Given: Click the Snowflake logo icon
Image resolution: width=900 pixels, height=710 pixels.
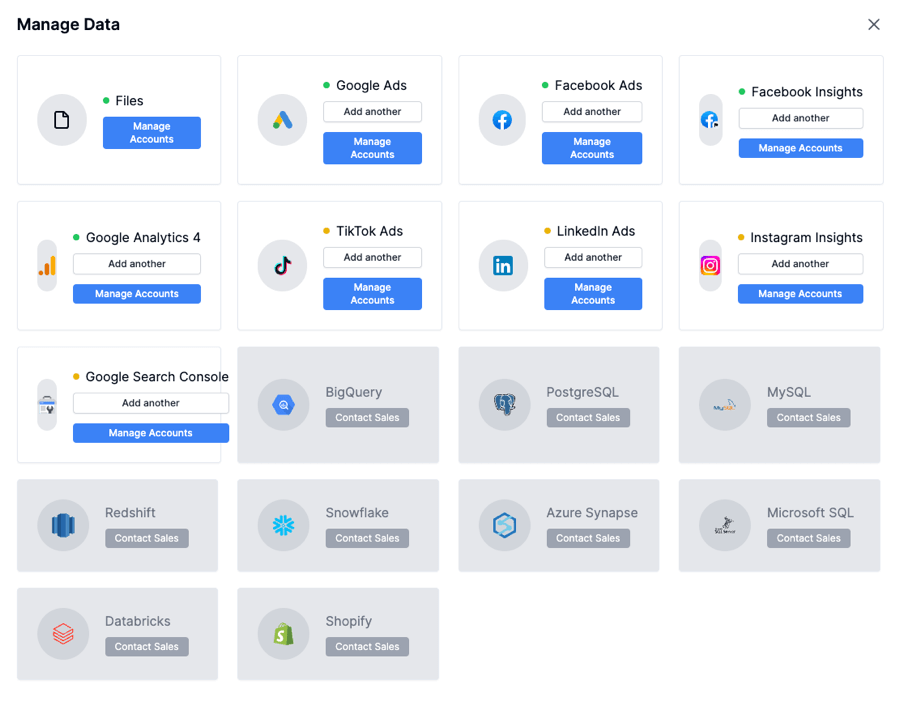Looking at the screenshot, I should tap(283, 525).
